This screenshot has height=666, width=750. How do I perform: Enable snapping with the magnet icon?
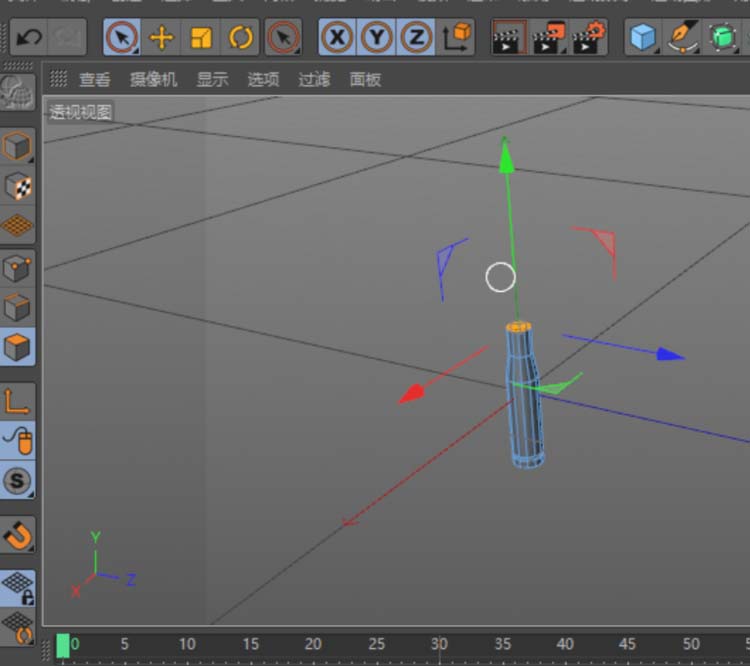(18, 535)
